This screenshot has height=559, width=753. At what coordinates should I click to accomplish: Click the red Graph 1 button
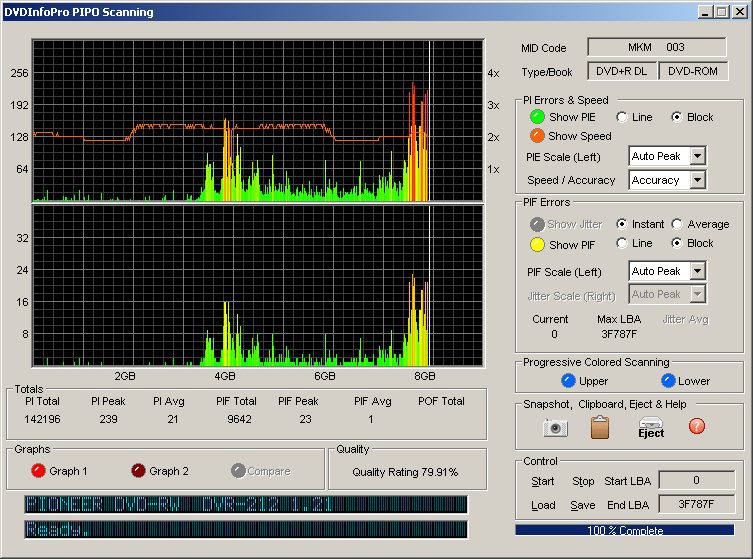pyautogui.click(x=39, y=471)
